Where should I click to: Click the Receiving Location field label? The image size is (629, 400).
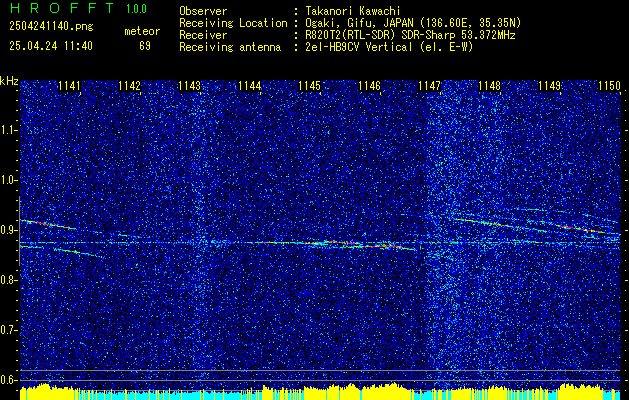pyautogui.click(x=233, y=23)
